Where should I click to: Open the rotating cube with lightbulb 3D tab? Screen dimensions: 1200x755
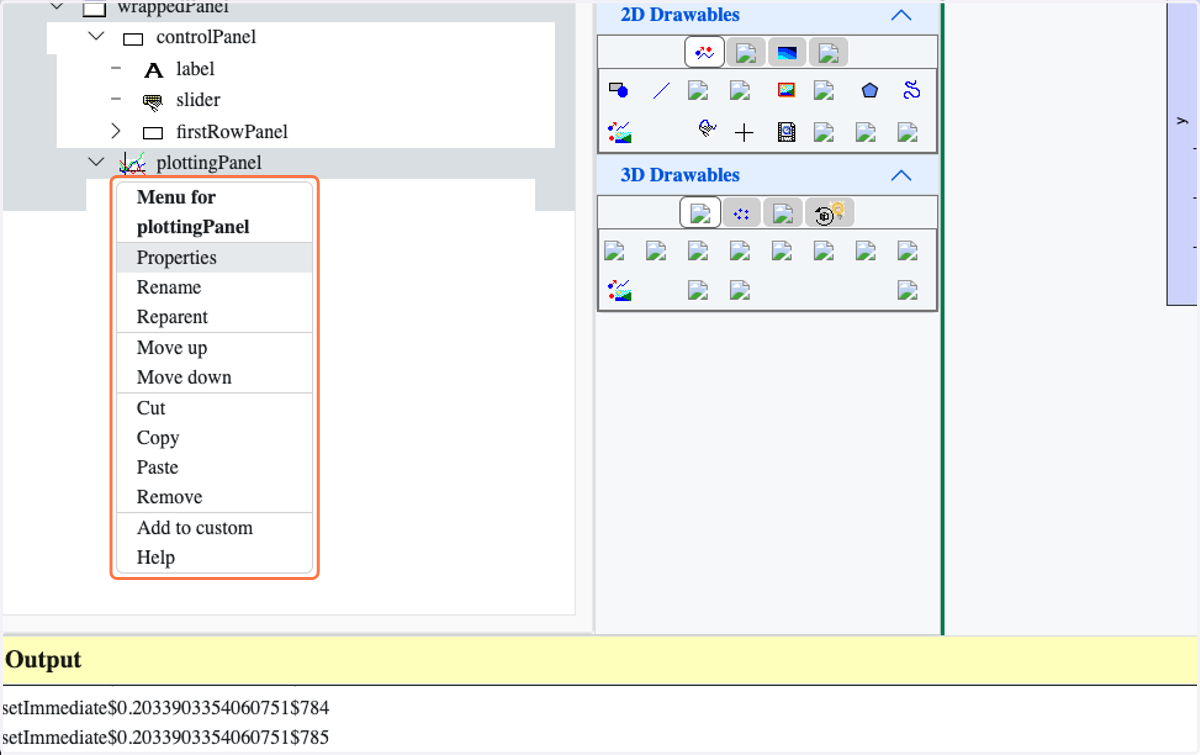(829, 213)
